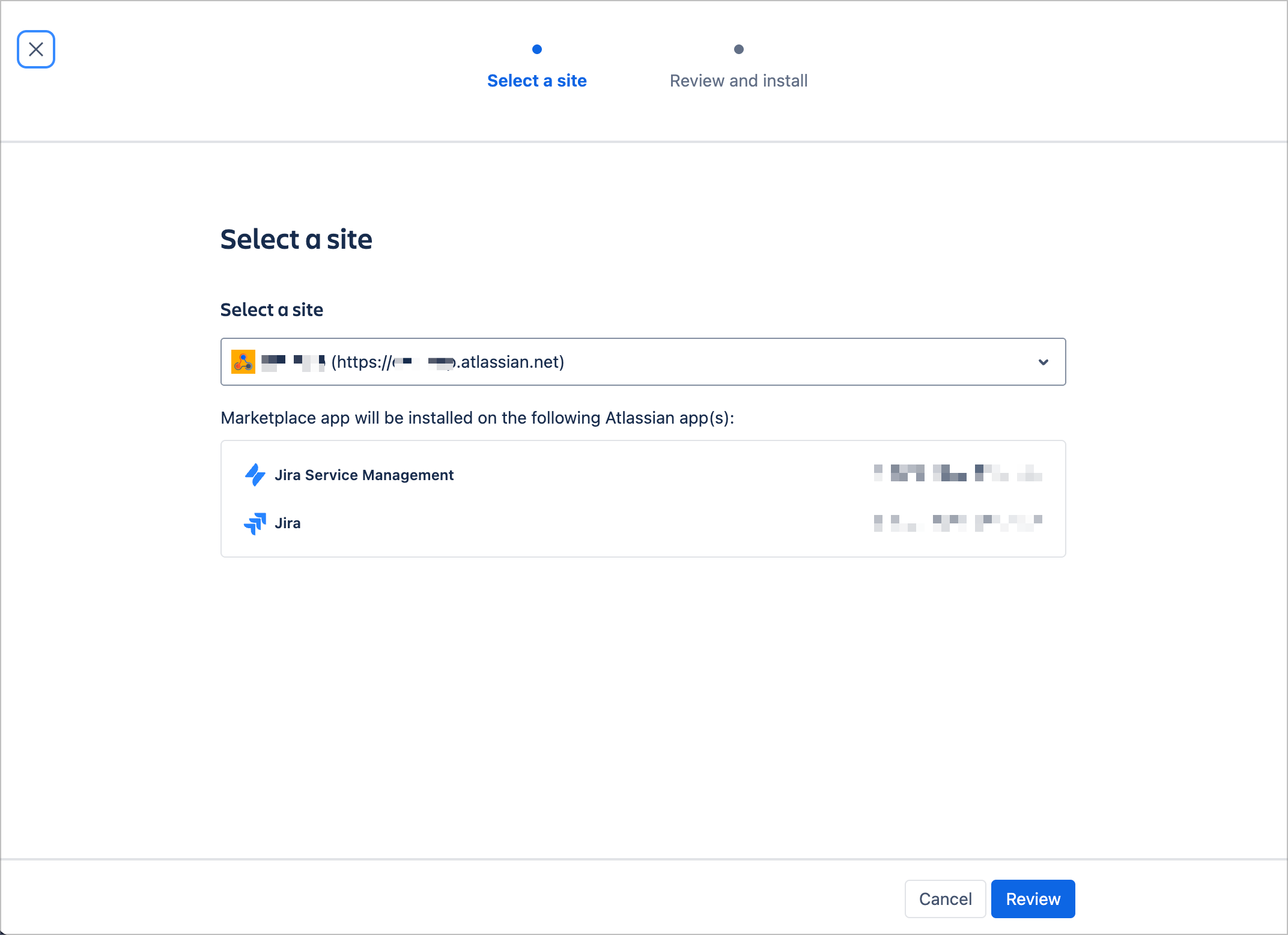Viewport: 1288px width, 935px height.
Task: Click blurred status beside Jira row
Action: tap(958, 523)
